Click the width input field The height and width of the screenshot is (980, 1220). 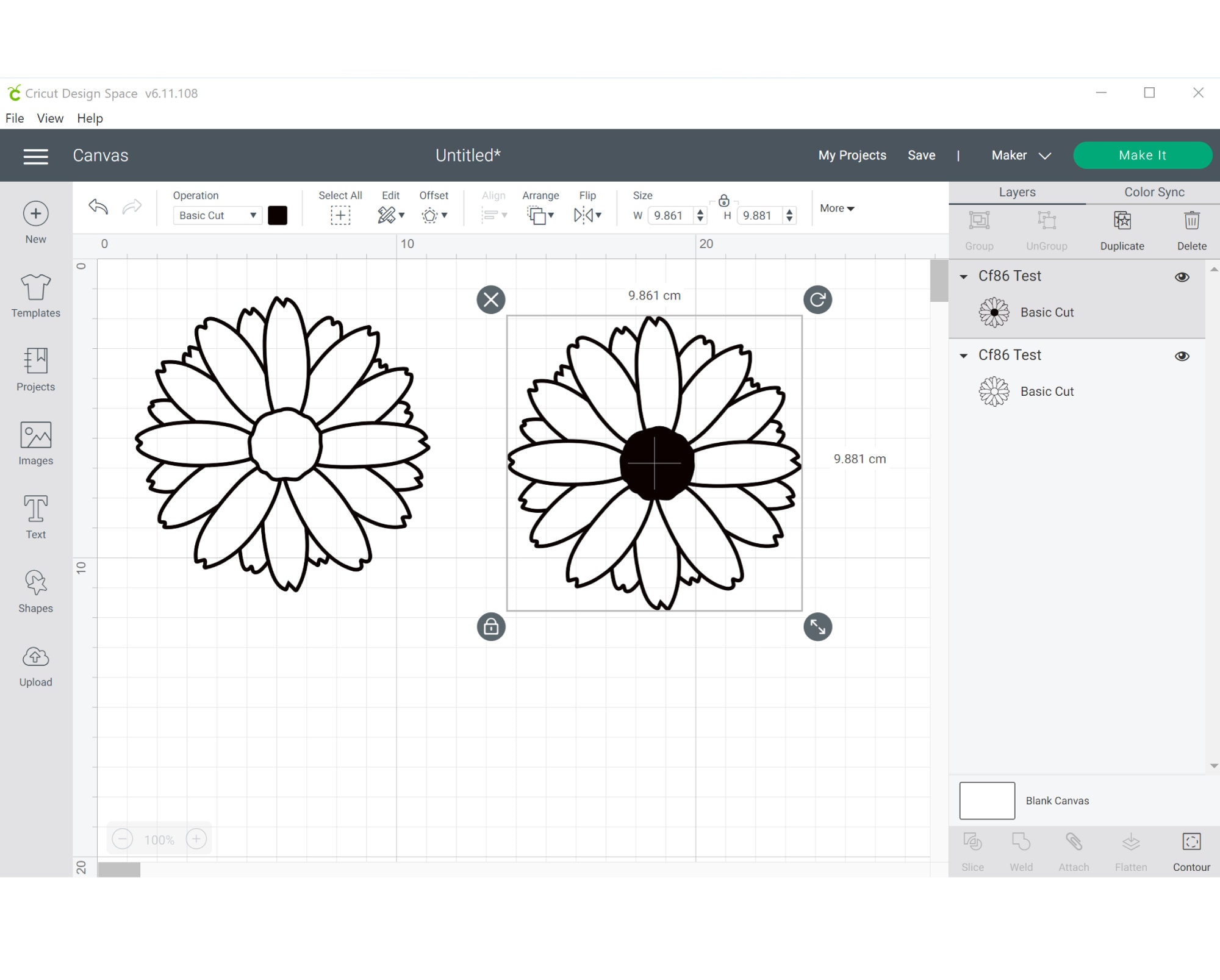(670, 215)
